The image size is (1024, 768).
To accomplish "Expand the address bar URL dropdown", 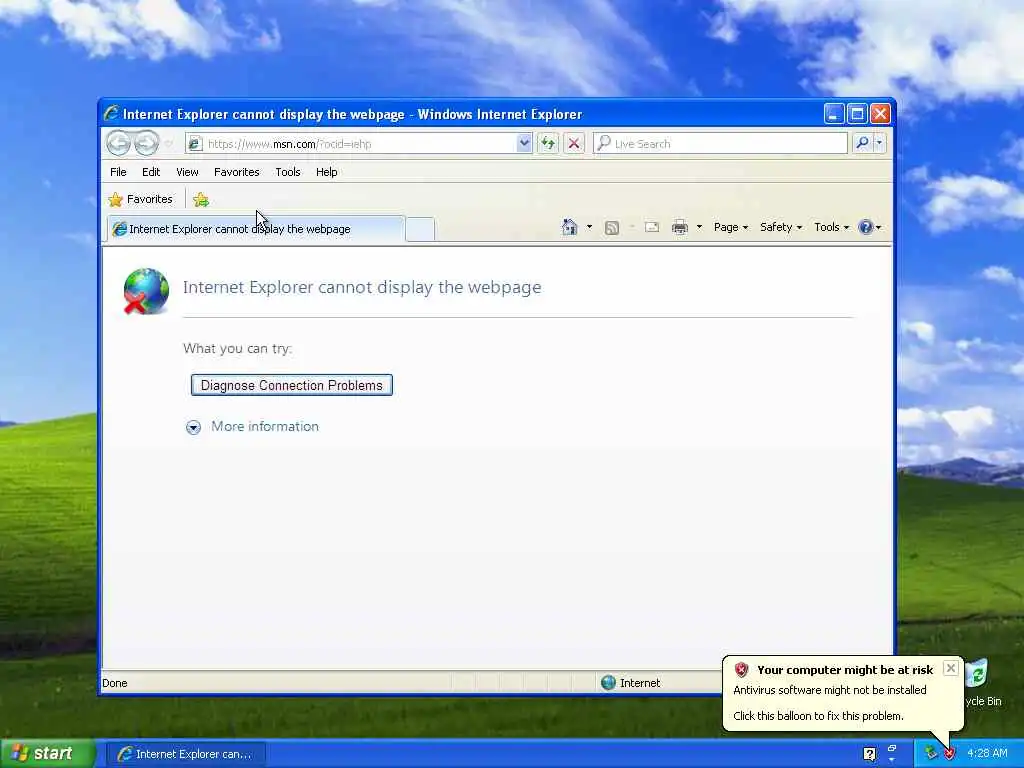I will [524, 143].
